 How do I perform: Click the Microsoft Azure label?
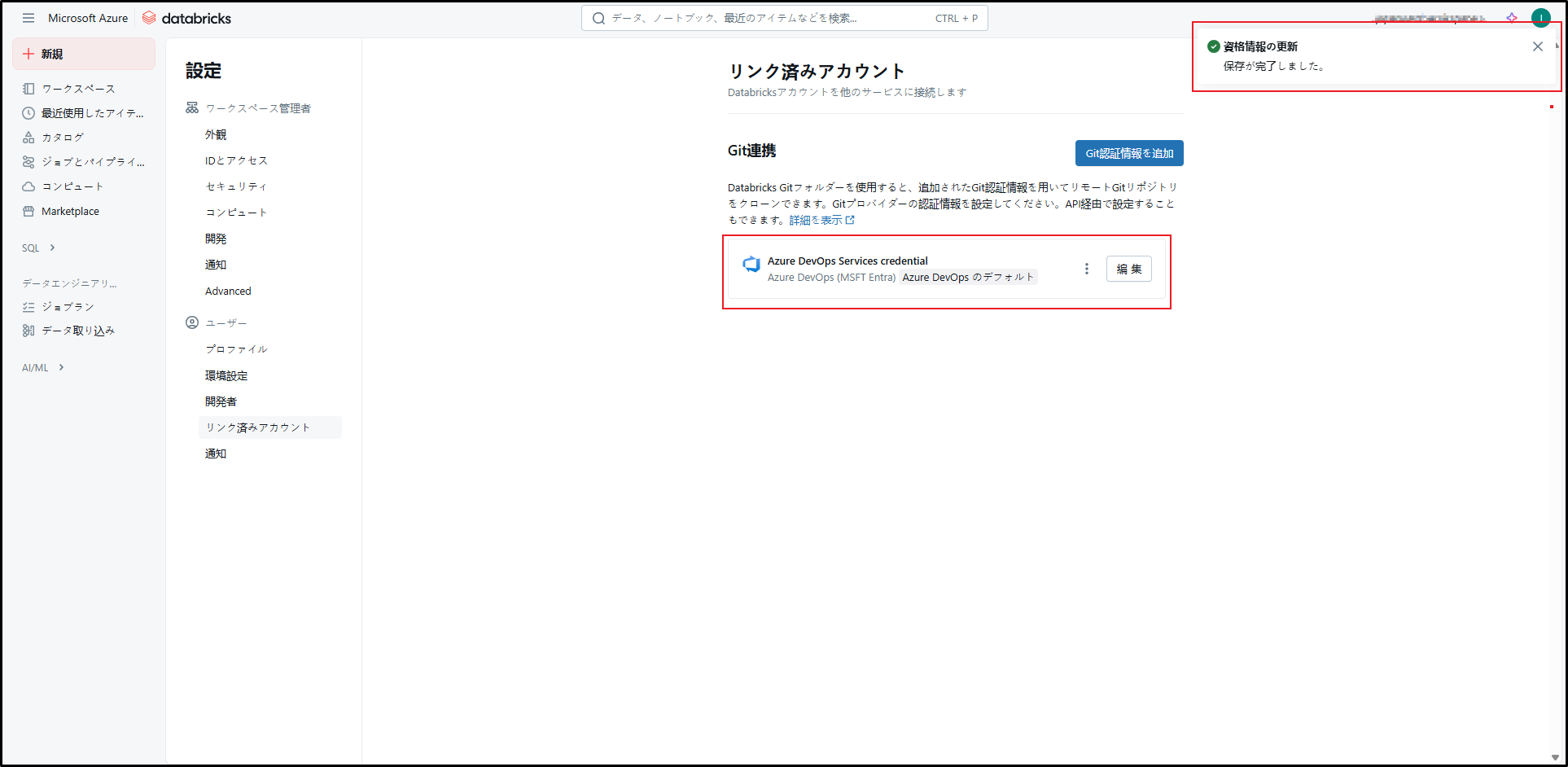coord(88,18)
